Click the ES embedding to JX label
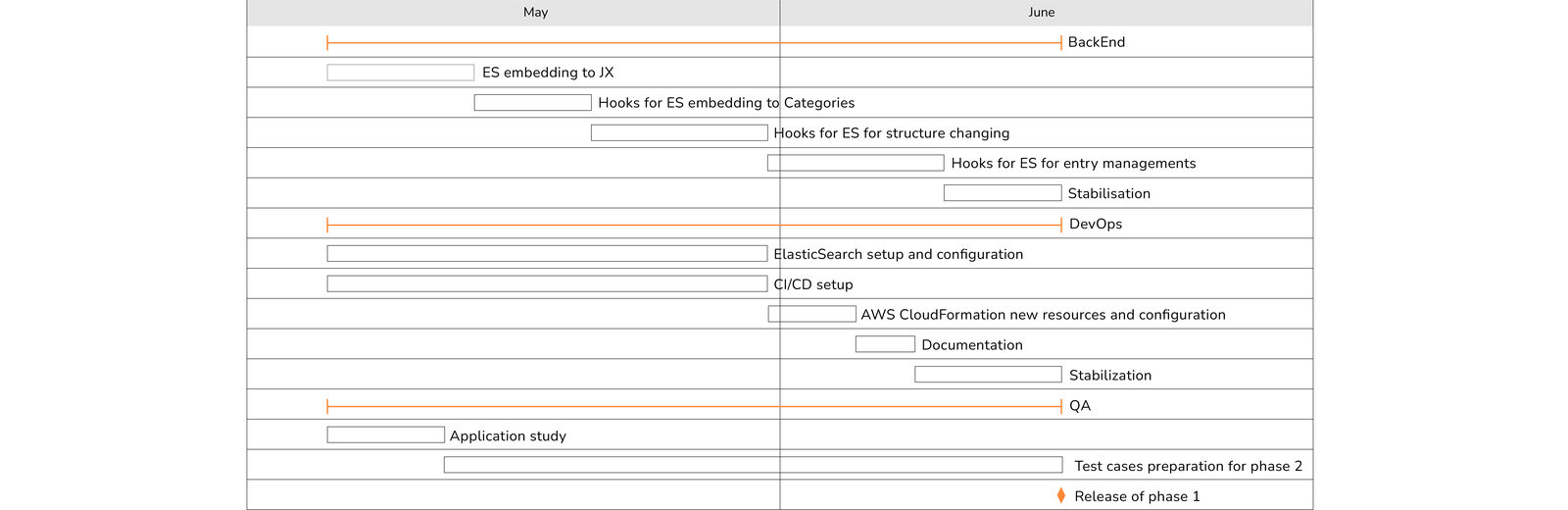Screen dimensions: 1568x510 (548, 73)
